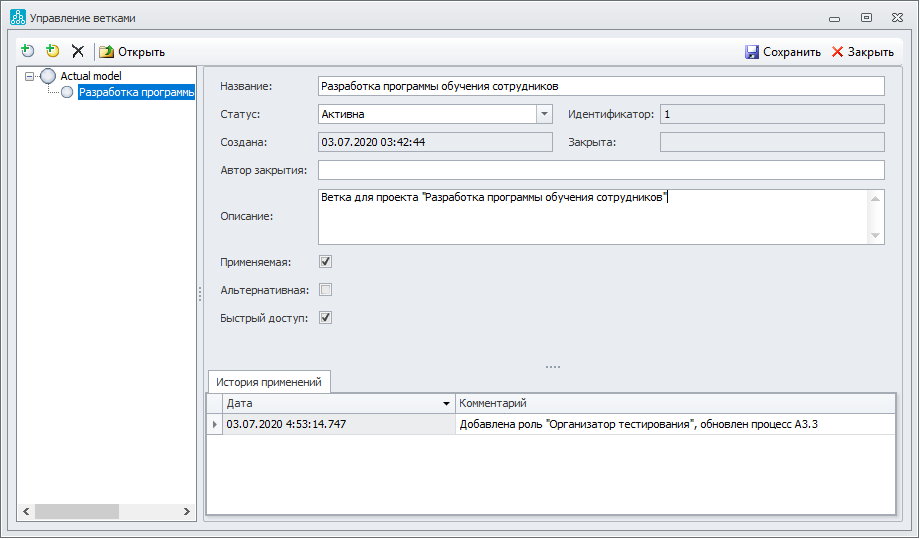The image size is (920, 539).
Task: Click the app icon in title bar
Action: 17,17
